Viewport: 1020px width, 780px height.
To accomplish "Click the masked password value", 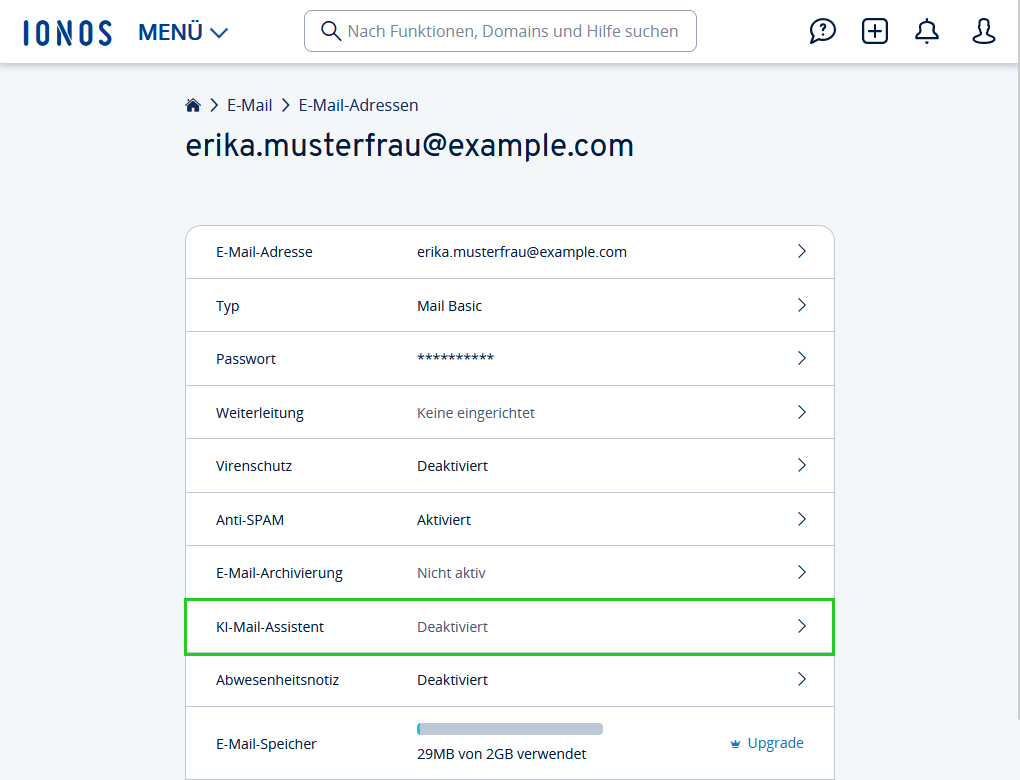I will click(455, 358).
